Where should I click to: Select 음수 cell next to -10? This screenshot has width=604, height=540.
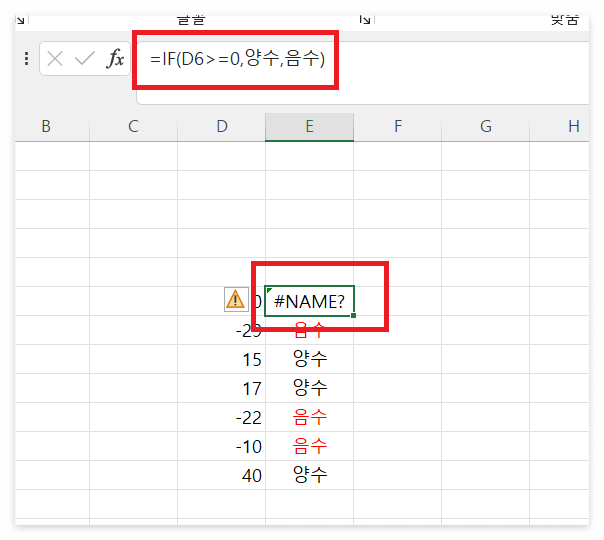click(x=309, y=446)
